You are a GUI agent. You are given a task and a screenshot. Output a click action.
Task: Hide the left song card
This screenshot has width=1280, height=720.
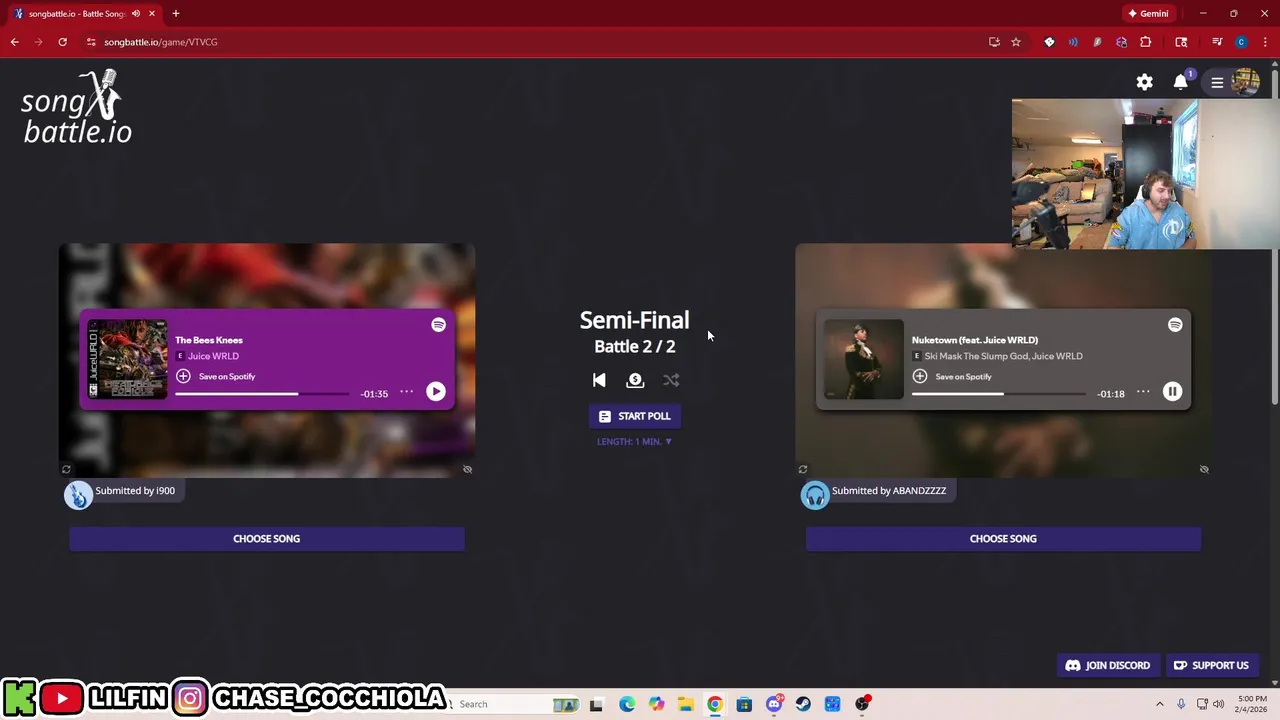point(467,469)
